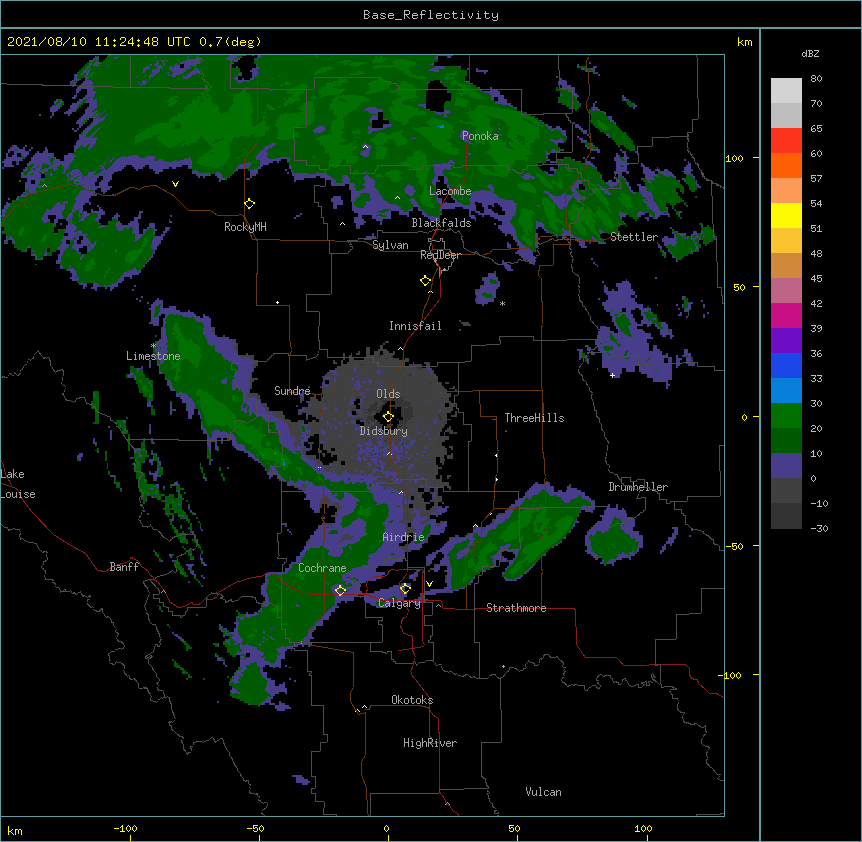Click the Sundre town label
Image resolution: width=862 pixels, height=842 pixels.
coord(292,391)
